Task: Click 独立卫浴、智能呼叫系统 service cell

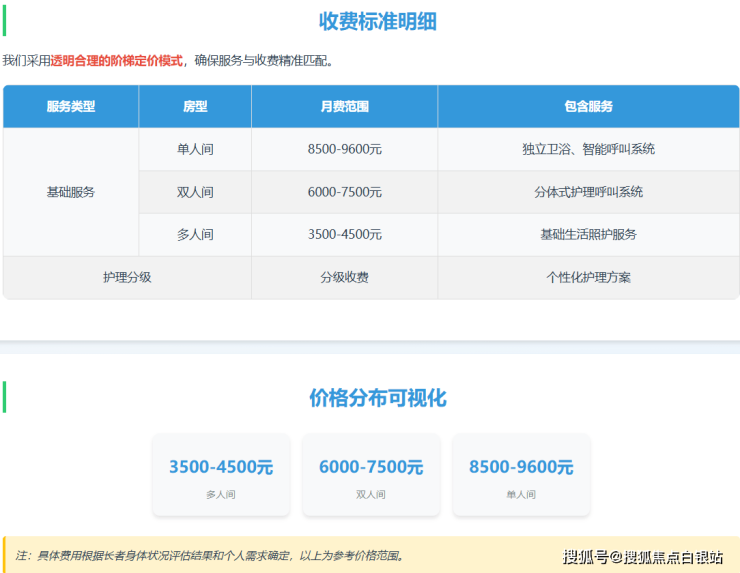Action: point(588,149)
